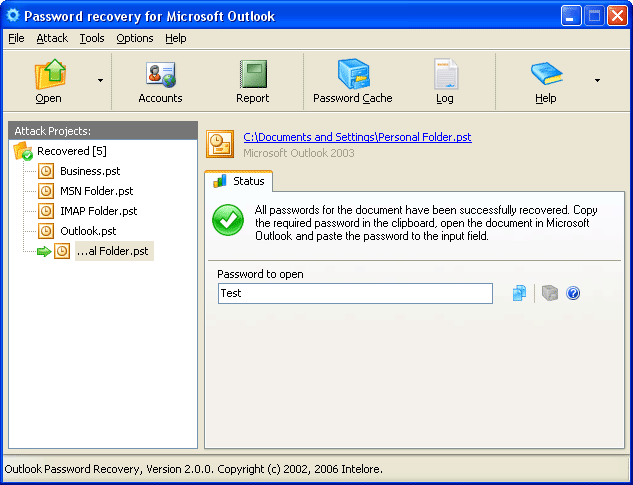
Task: Select IMAP Folder.pst in Attack Projects
Action: click(99, 211)
